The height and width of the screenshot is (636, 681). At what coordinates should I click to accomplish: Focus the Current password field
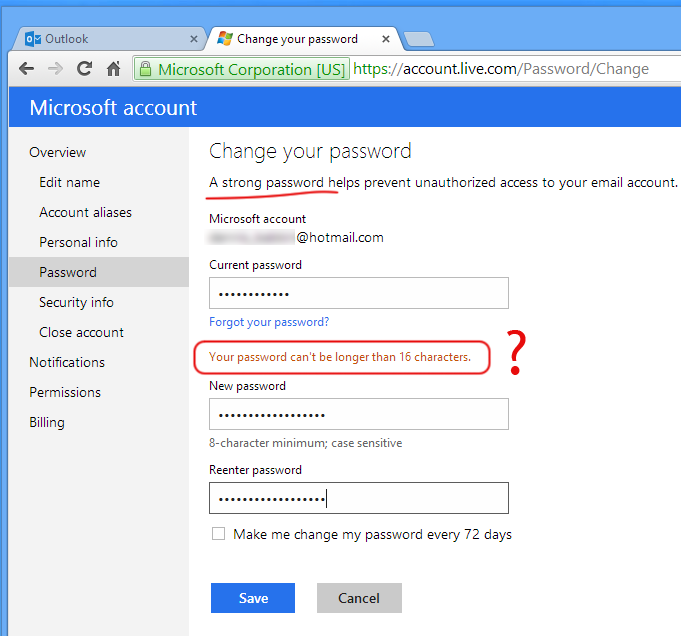point(359,293)
